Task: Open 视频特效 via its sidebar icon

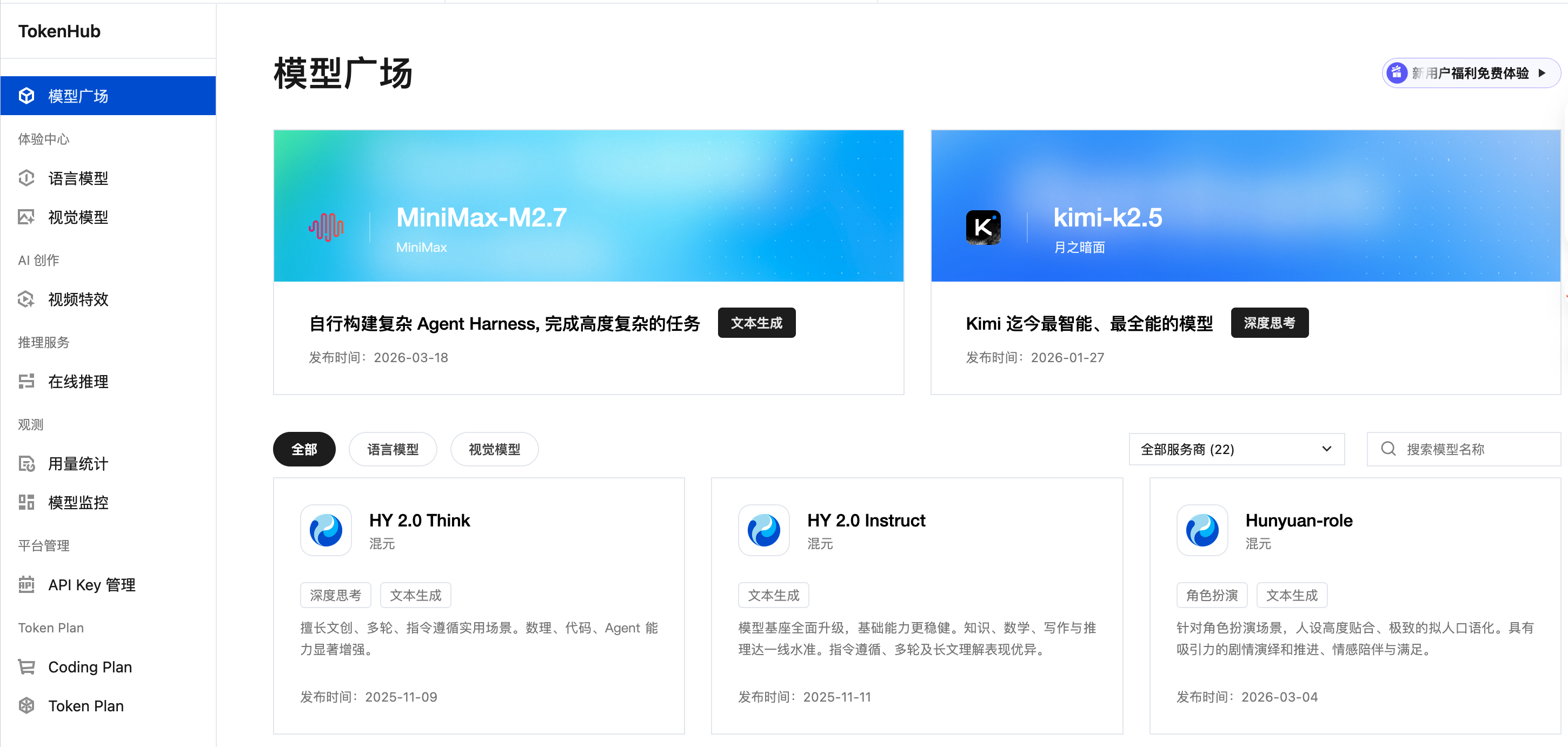Action: pos(26,299)
